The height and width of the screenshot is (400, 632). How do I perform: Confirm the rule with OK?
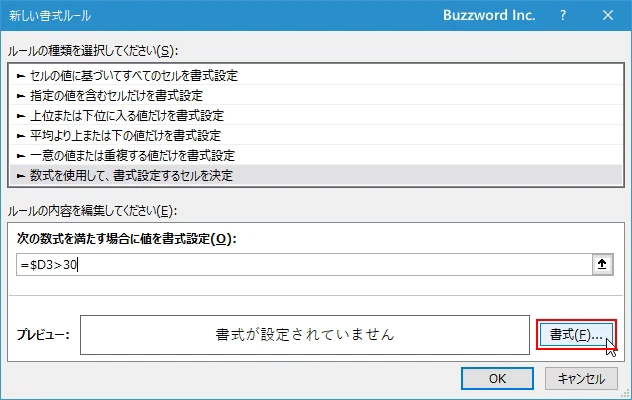click(x=497, y=379)
